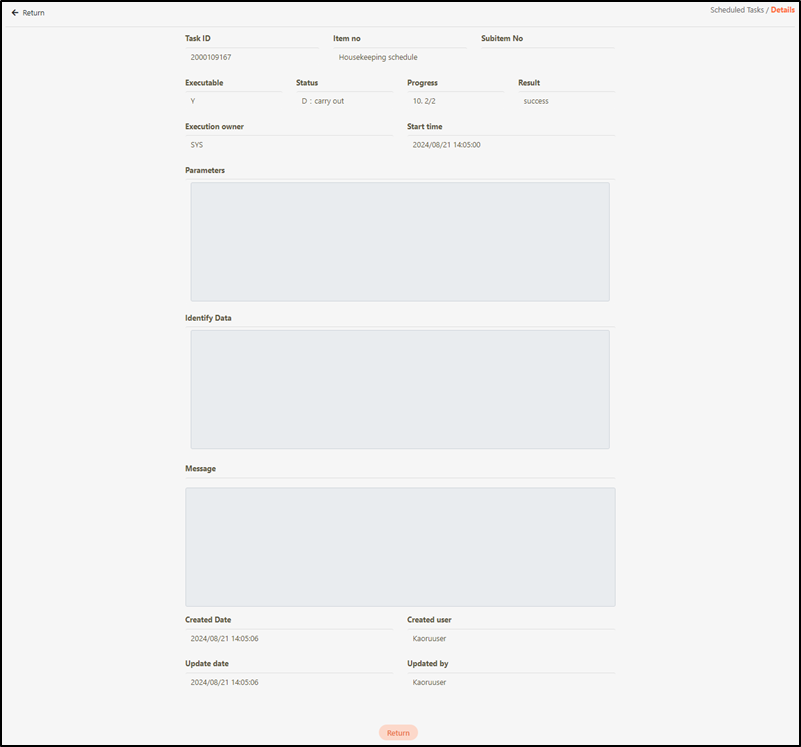Select the Status field showing D : carry out
Image resolution: width=801 pixels, height=747 pixels.
345,101
